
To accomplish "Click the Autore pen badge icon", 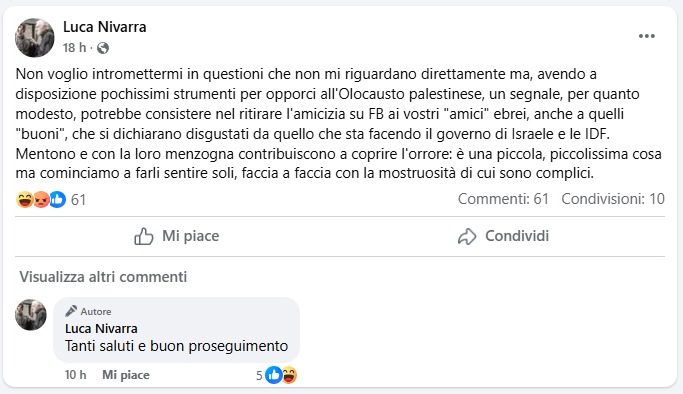I will [x=71, y=311].
